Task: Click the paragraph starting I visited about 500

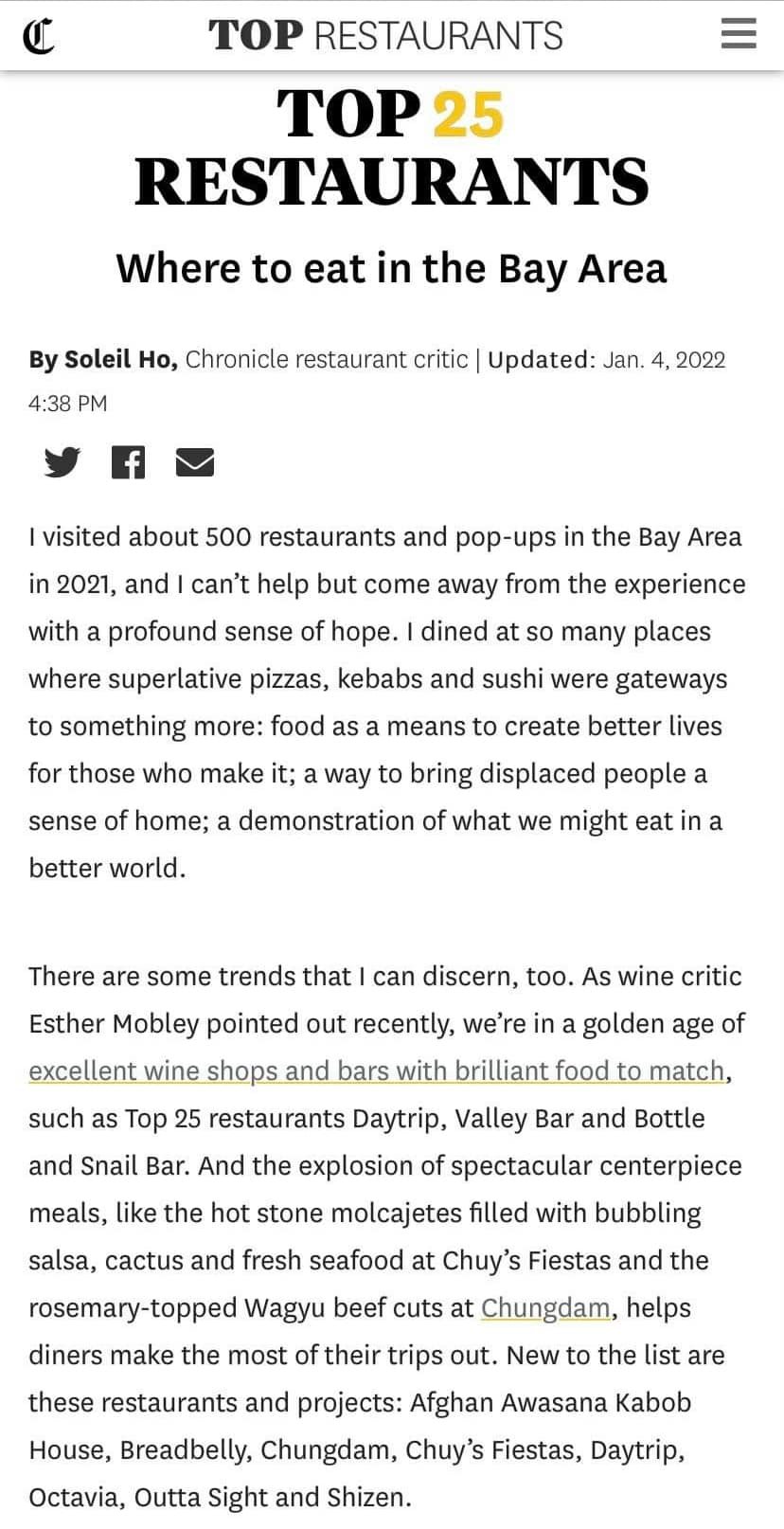Action: pos(388,702)
